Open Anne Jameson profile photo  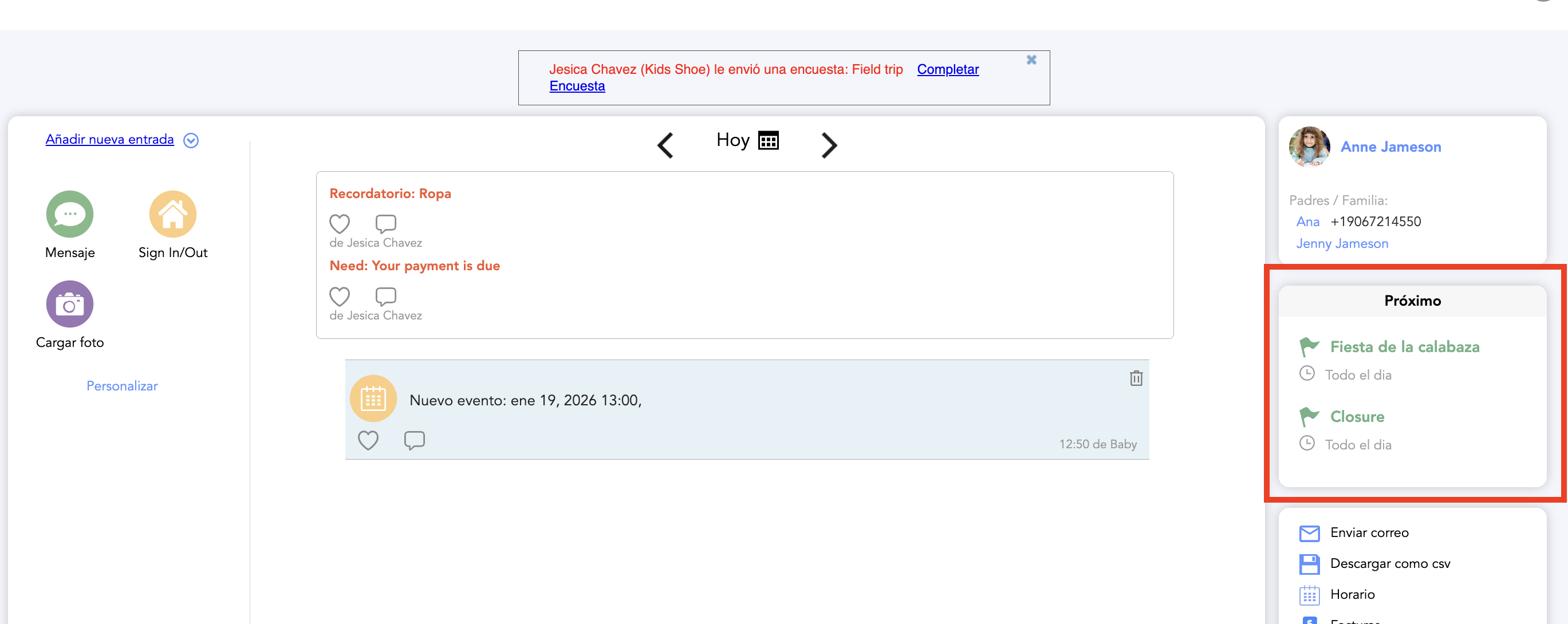pos(1309,147)
